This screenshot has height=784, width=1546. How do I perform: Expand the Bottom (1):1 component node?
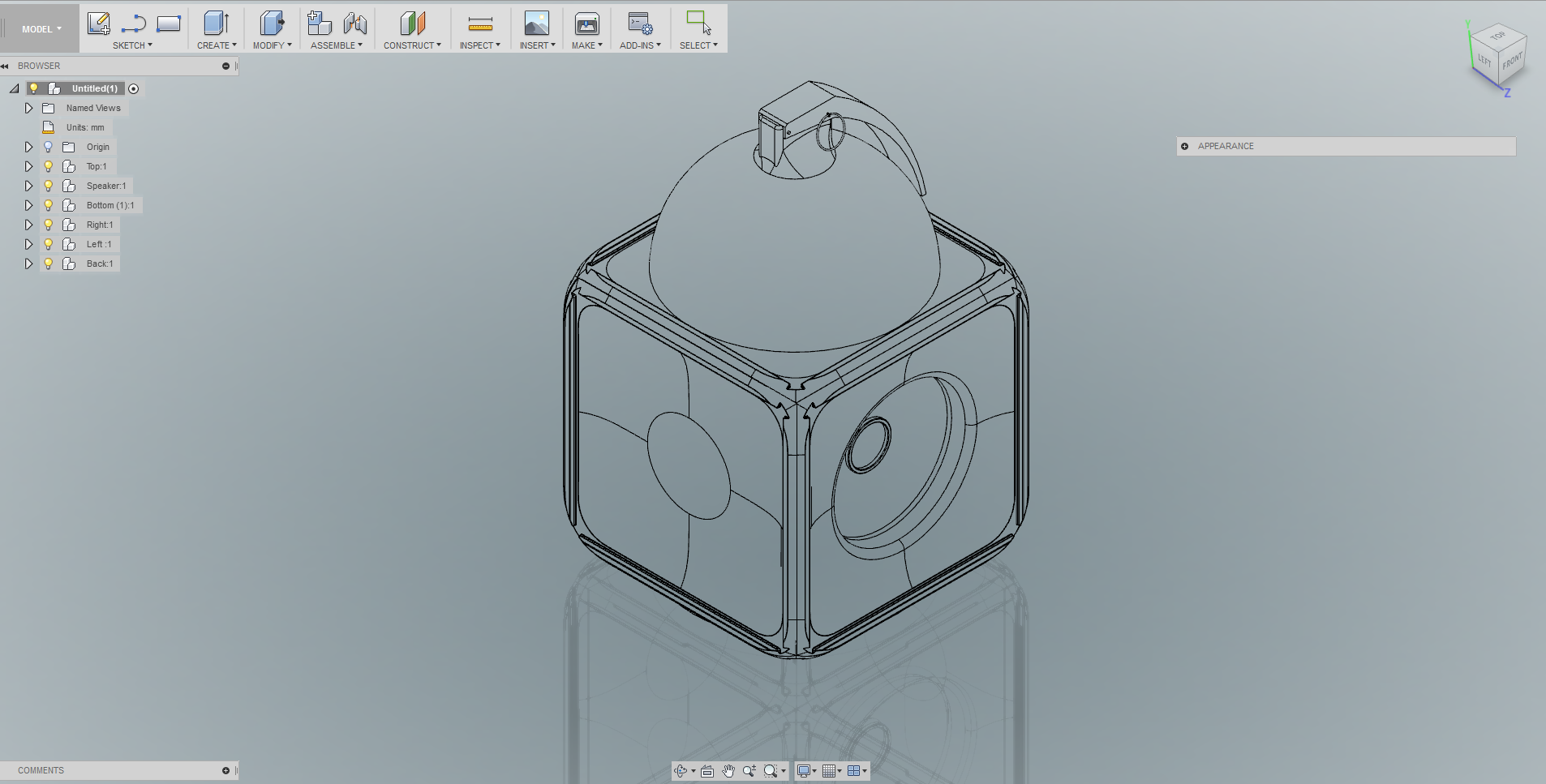[28, 205]
